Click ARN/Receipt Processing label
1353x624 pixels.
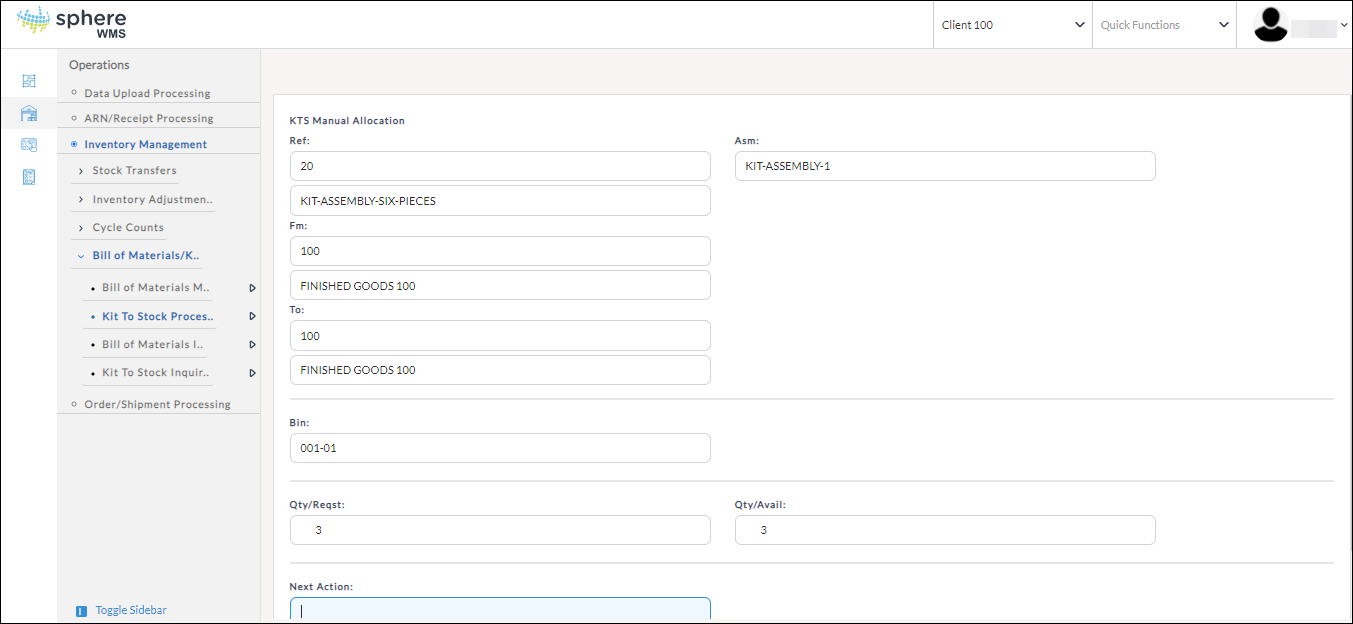tap(149, 118)
